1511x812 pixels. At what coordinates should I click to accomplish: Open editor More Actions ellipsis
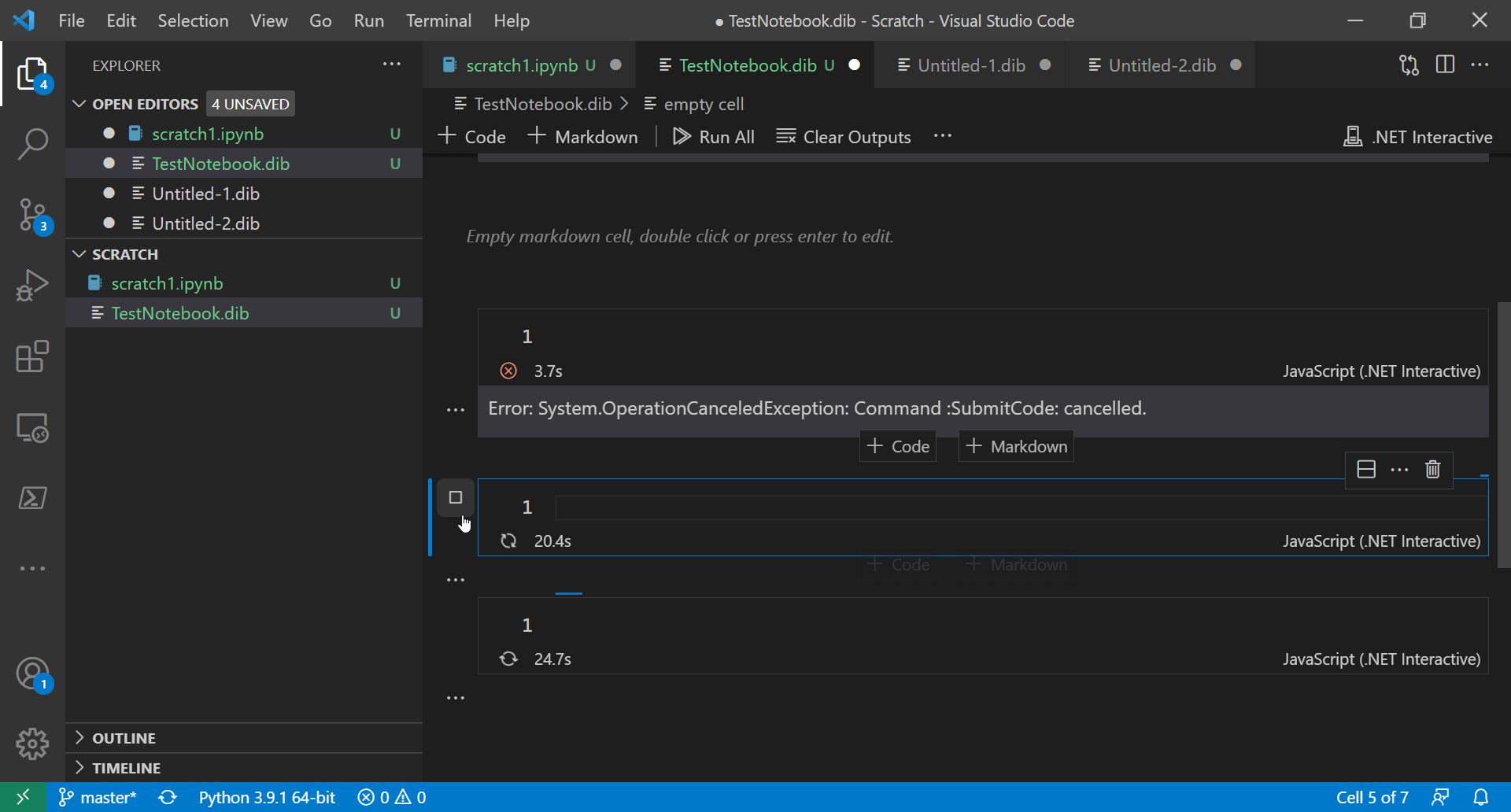point(1480,65)
